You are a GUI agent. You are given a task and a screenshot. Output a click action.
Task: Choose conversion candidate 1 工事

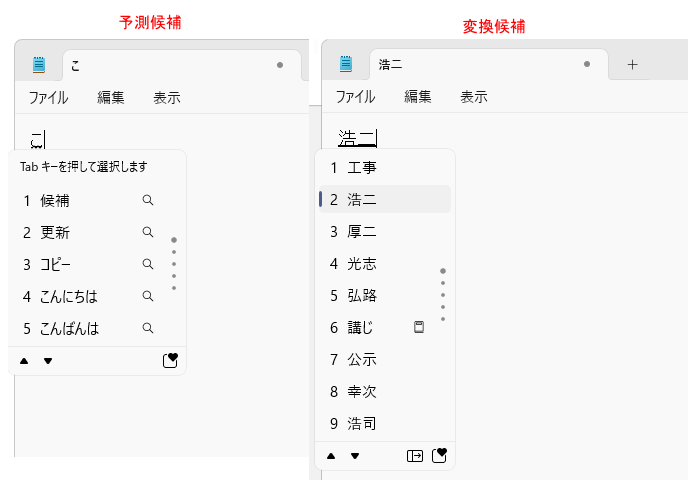pyautogui.click(x=385, y=167)
